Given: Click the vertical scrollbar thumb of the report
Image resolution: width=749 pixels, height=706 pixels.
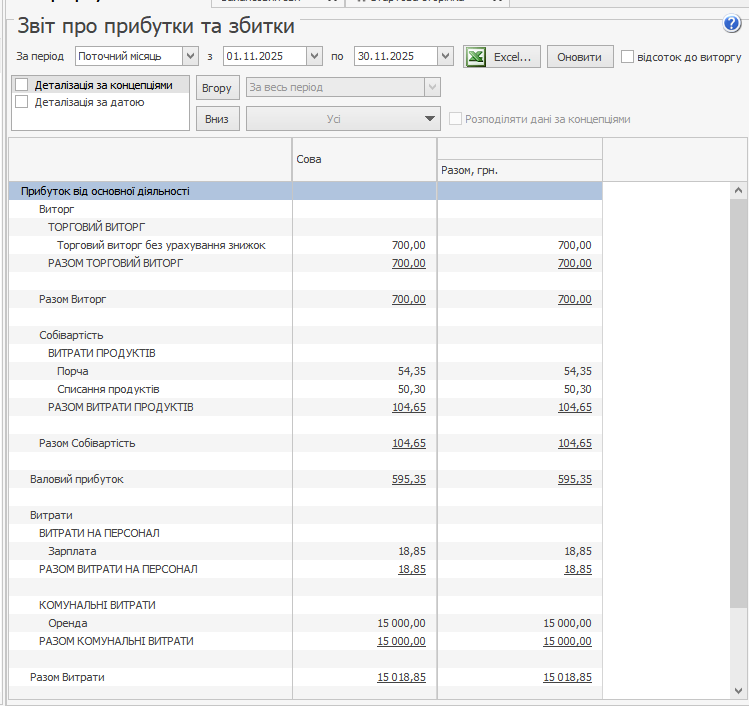Looking at the screenshot, I should (x=739, y=400).
